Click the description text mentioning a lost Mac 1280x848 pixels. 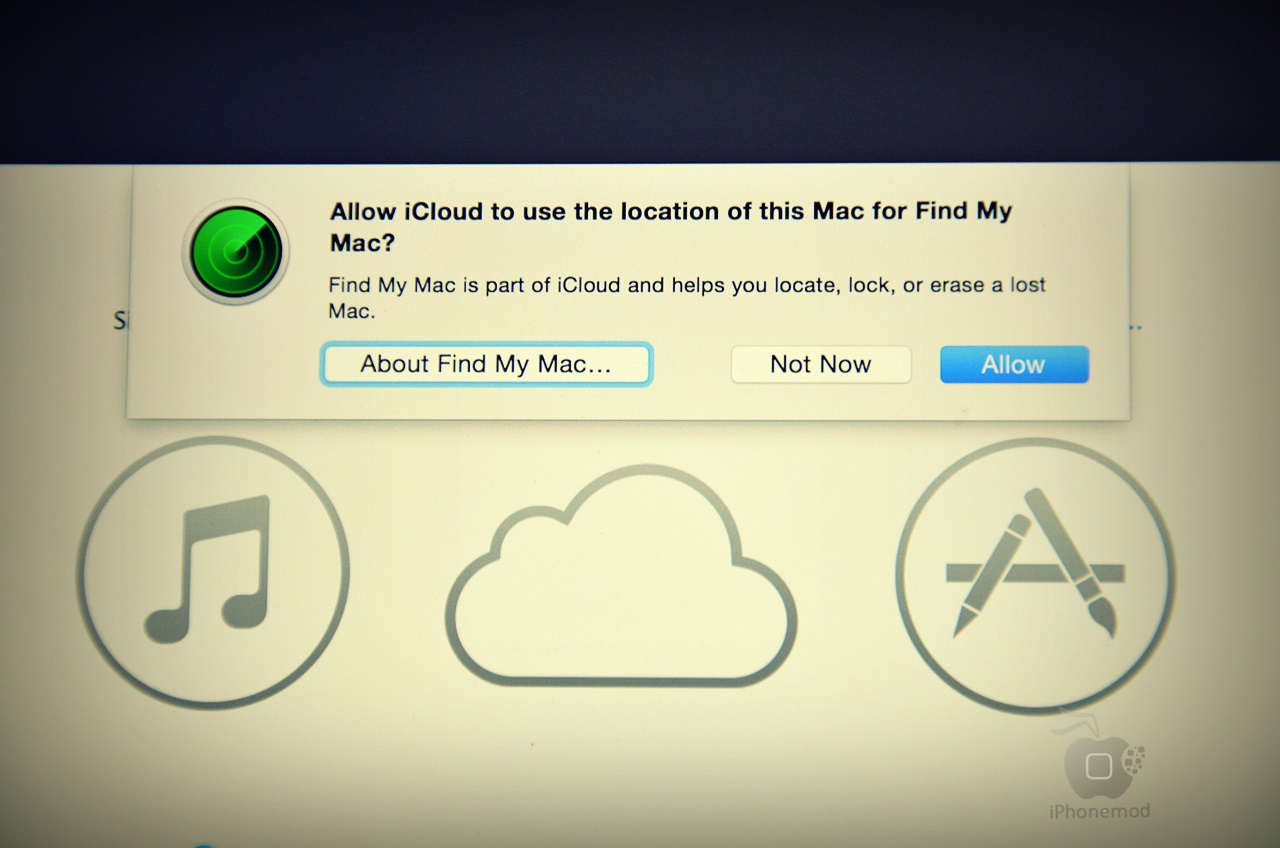pos(687,297)
